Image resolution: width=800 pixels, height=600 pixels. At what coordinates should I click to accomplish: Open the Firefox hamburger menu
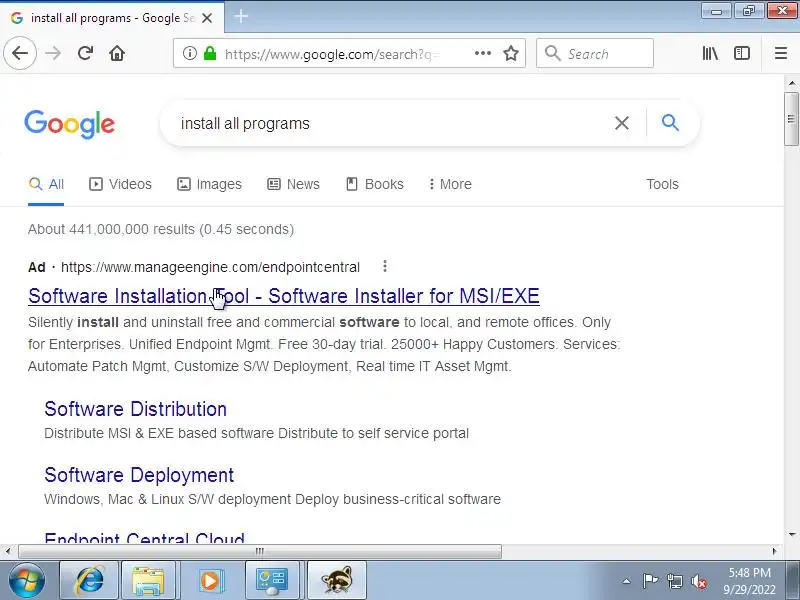point(781,53)
